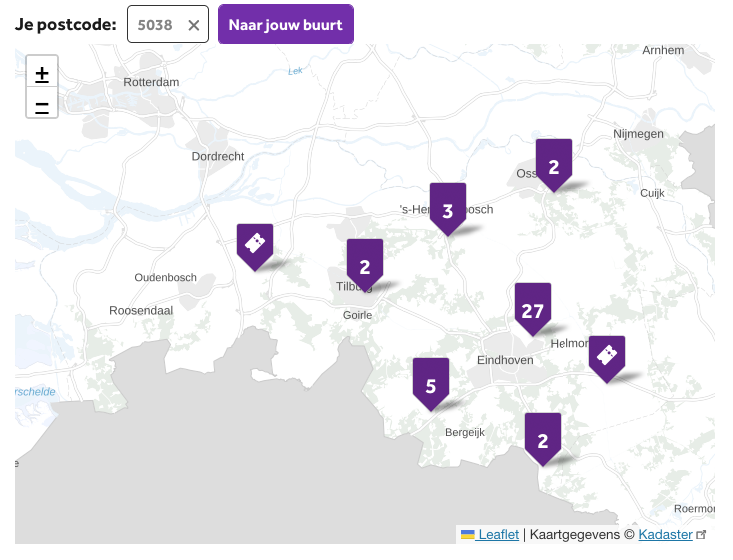Open the marker 2 near Oss
Screen dimensions: 733x560
(x=553, y=165)
